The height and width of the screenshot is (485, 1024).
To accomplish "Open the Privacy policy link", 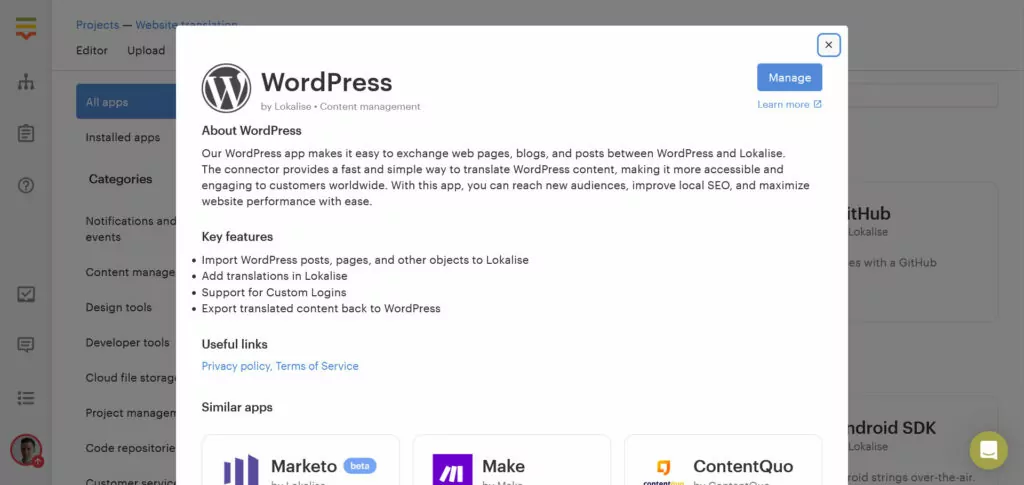I will [x=236, y=366].
